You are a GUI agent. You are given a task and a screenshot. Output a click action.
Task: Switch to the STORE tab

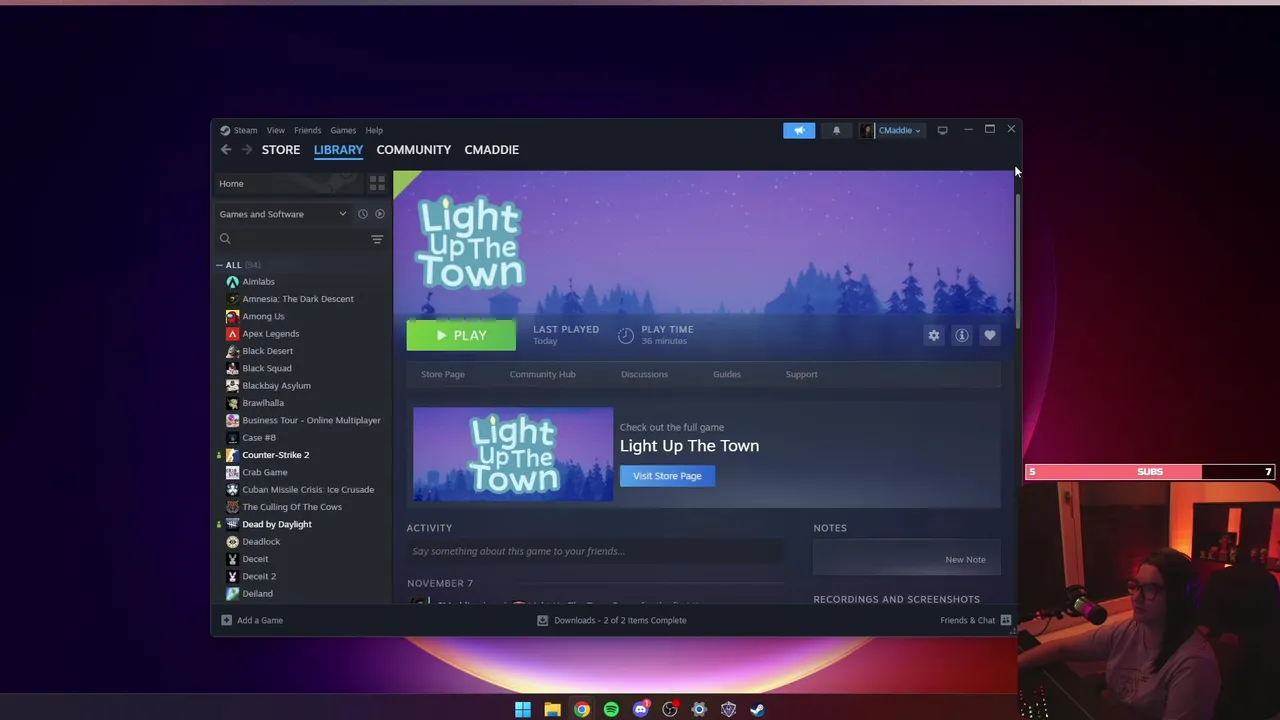click(281, 150)
